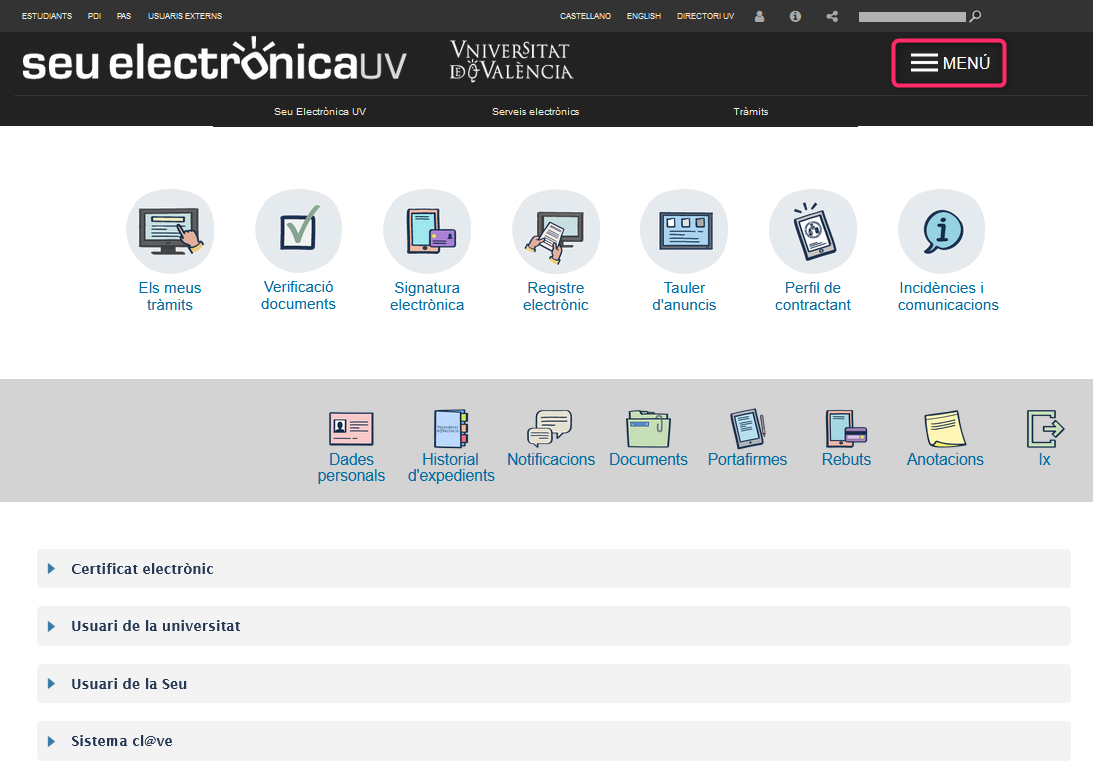This screenshot has width=1093, height=784.
Task: Select the ESTUDIANTS top menu item
Action: tap(47, 16)
